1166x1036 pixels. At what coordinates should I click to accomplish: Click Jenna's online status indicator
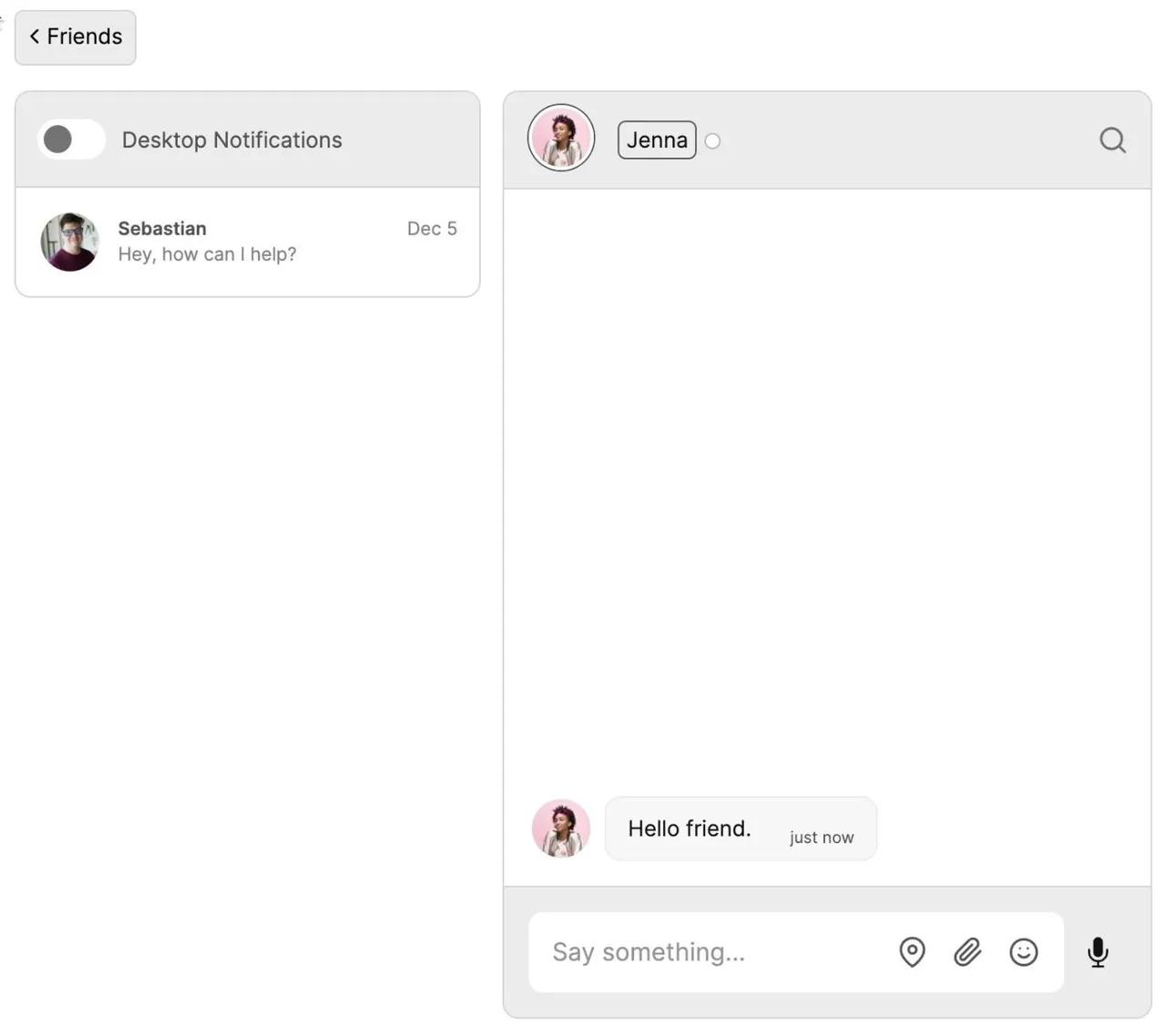(x=712, y=140)
